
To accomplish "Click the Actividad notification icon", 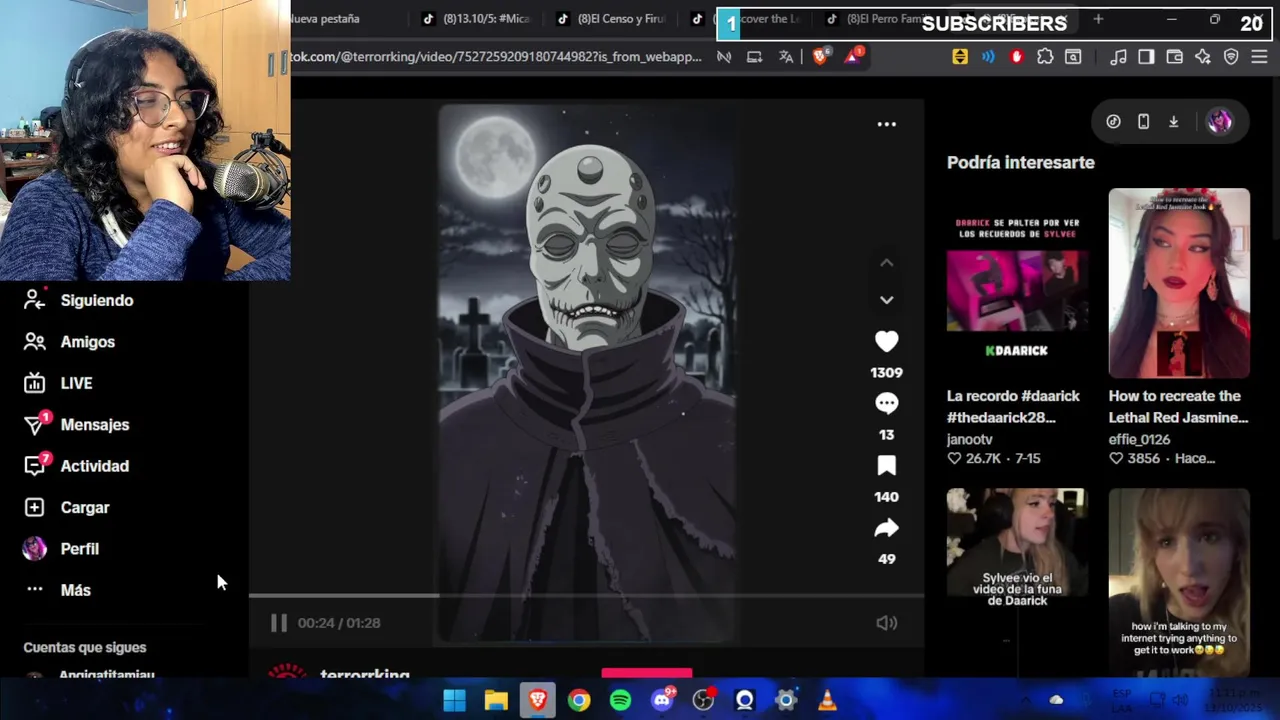I will pos(34,466).
